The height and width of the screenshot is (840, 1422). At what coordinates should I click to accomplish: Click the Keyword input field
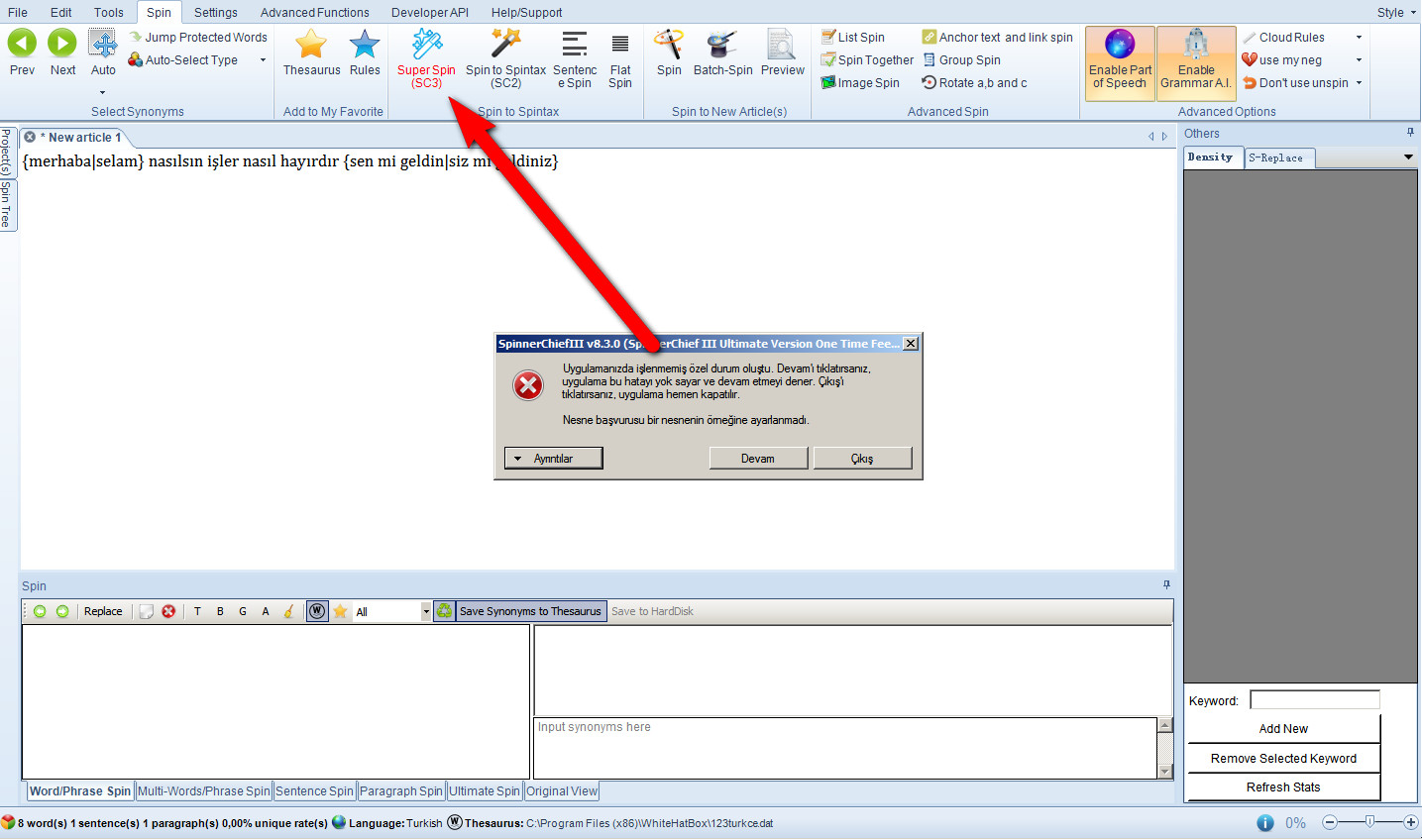1314,700
